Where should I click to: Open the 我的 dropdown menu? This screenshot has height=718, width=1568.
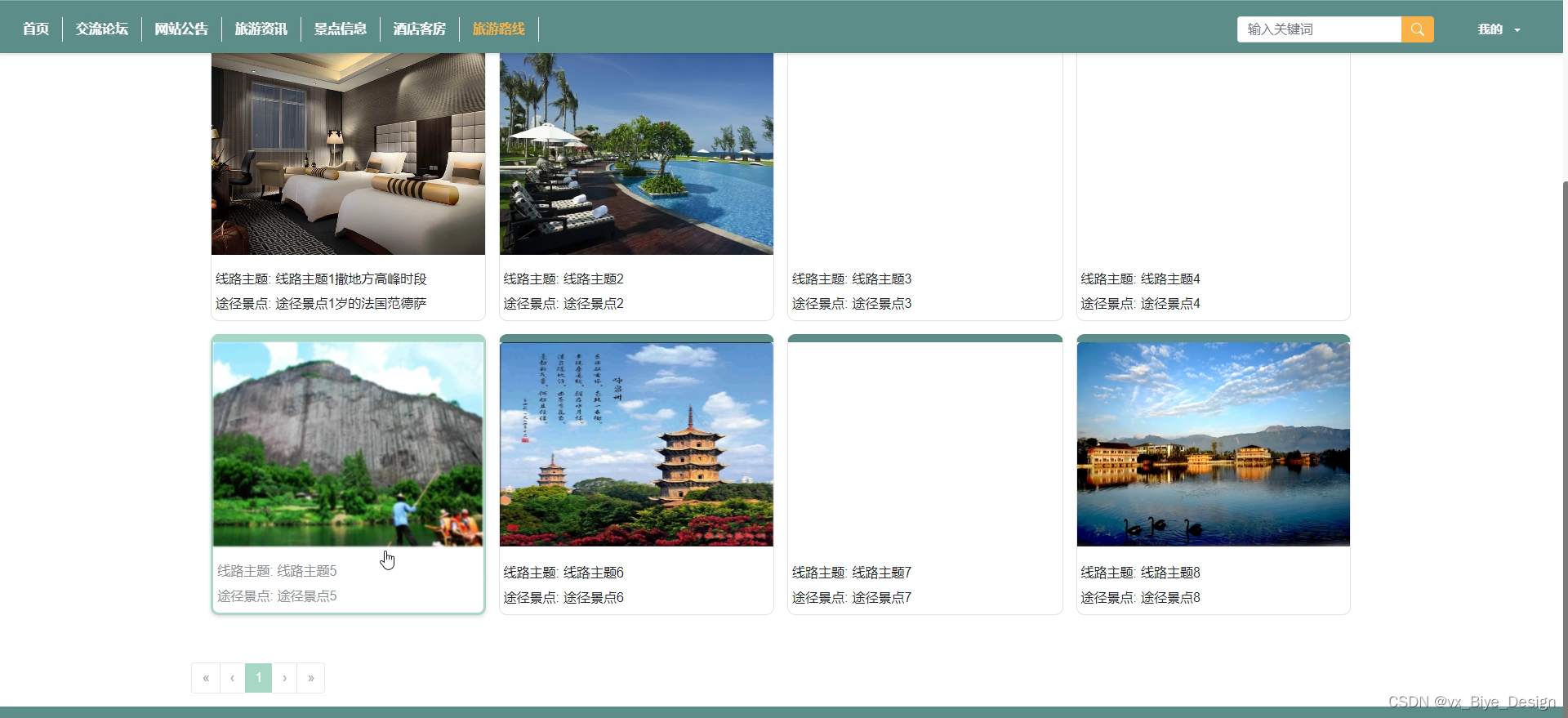coord(1499,29)
